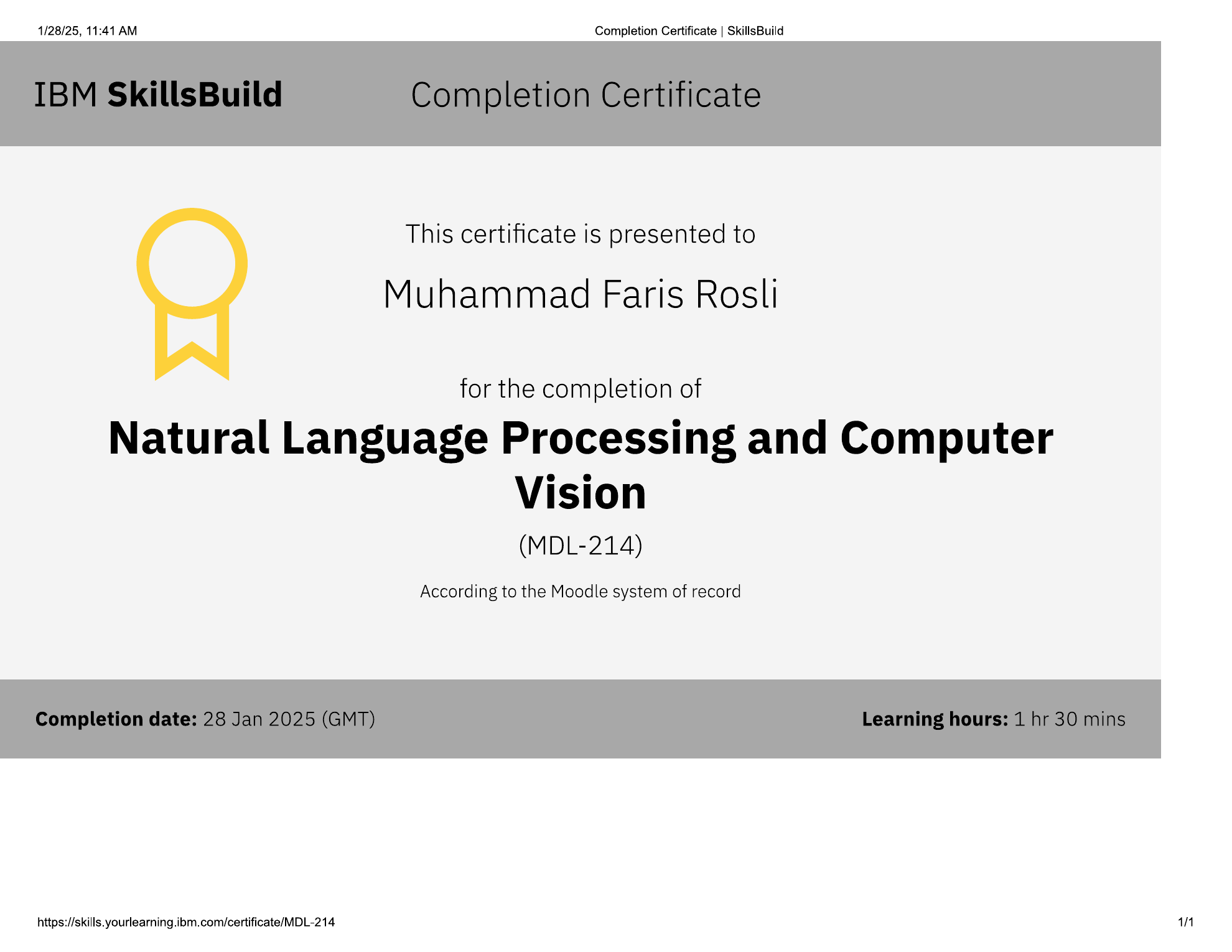
Task: Click the 'Learning hours:' label
Action: pos(935,719)
